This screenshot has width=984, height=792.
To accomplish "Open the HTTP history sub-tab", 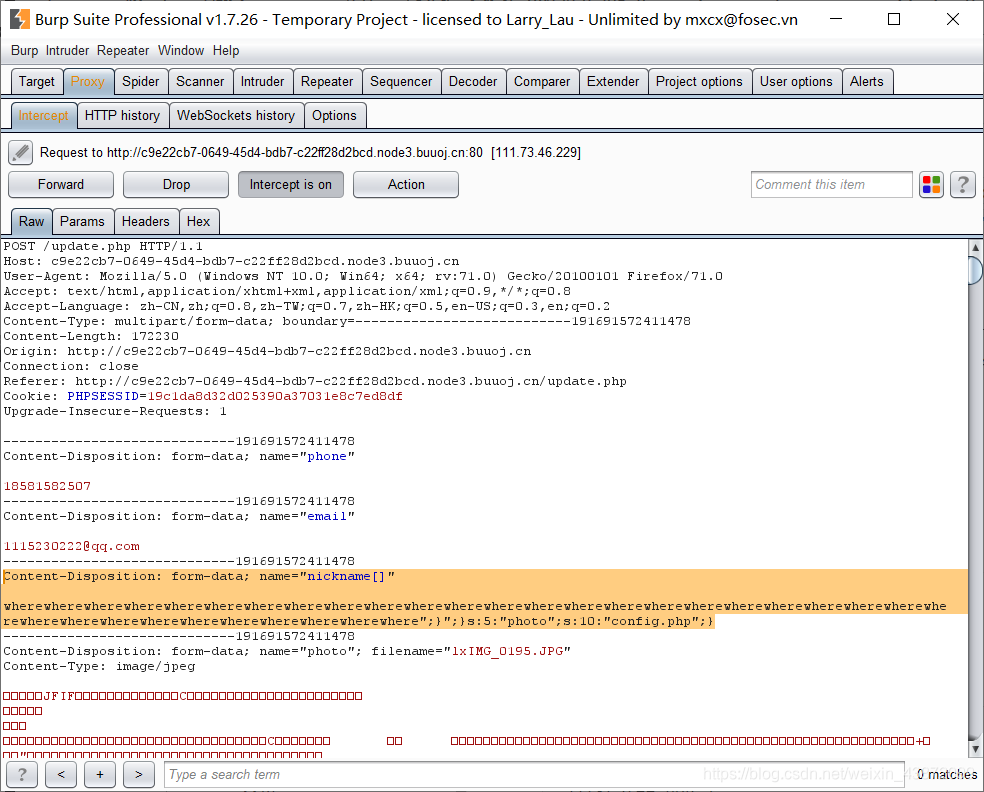I will tap(122, 115).
